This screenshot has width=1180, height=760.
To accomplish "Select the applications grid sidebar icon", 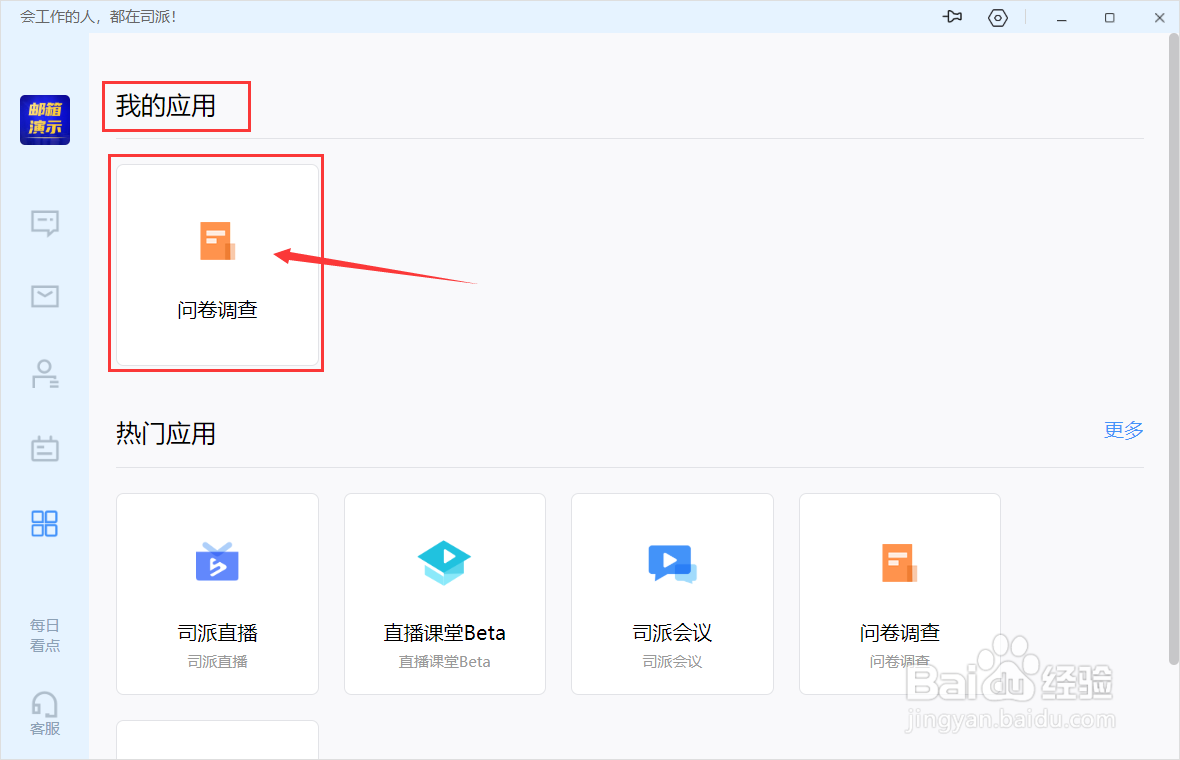I will click(x=44, y=523).
